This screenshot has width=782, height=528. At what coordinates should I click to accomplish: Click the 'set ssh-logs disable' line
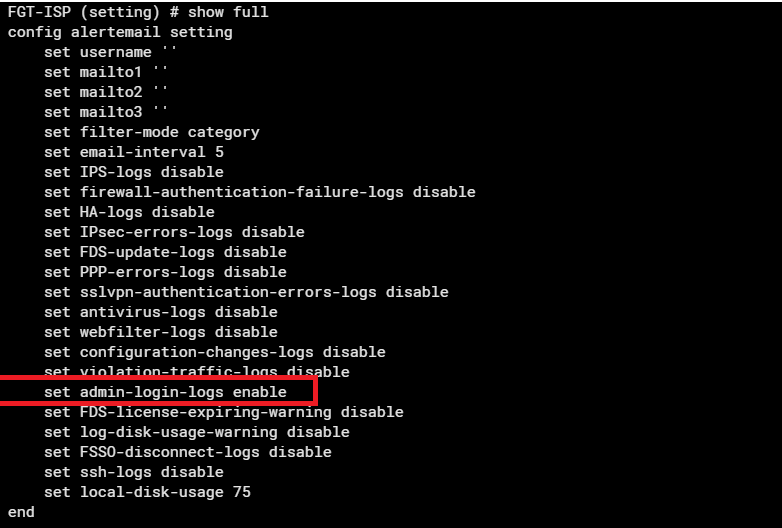[x=133, y=472]
